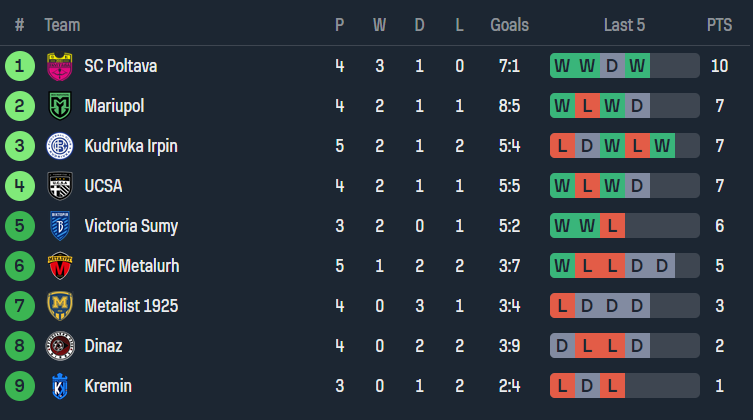
Task: Go to the Kremin team name
Action: (x=108, y=386)
